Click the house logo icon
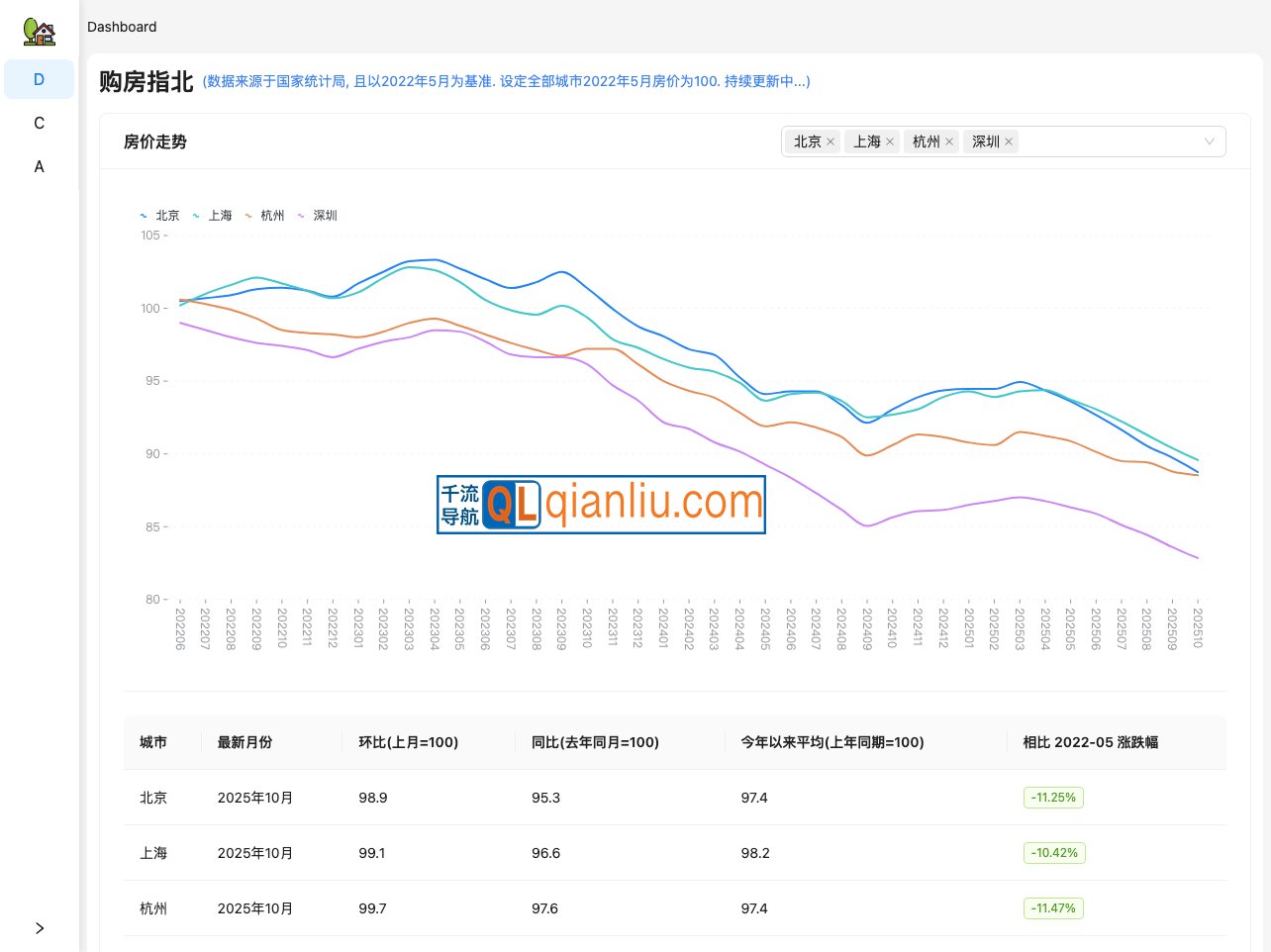This screenshot has height=952, width=1271. click(40, 32)
